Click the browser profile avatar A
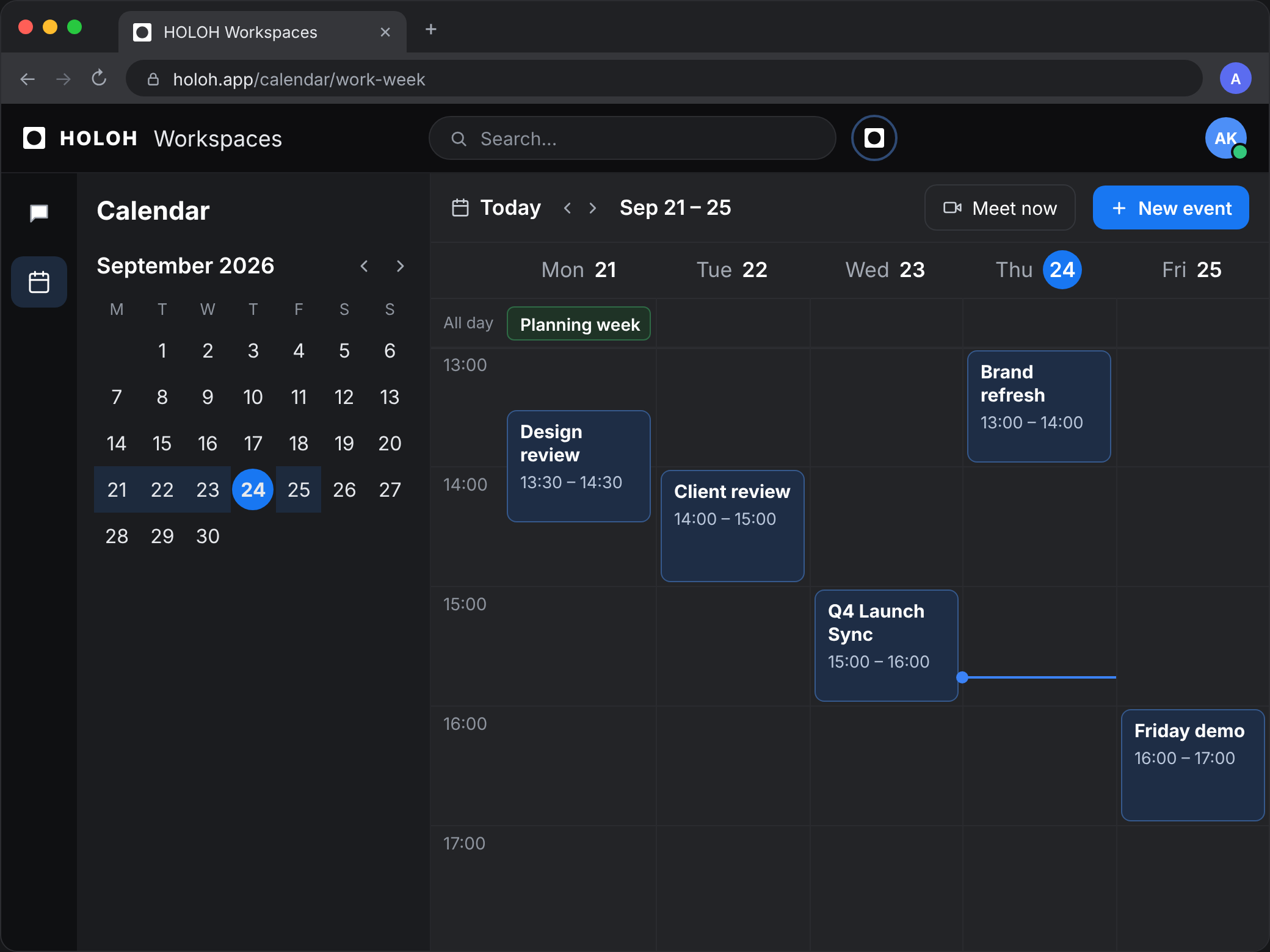The width and height of the screenshot is (1270, 952). coord(1235,79)
